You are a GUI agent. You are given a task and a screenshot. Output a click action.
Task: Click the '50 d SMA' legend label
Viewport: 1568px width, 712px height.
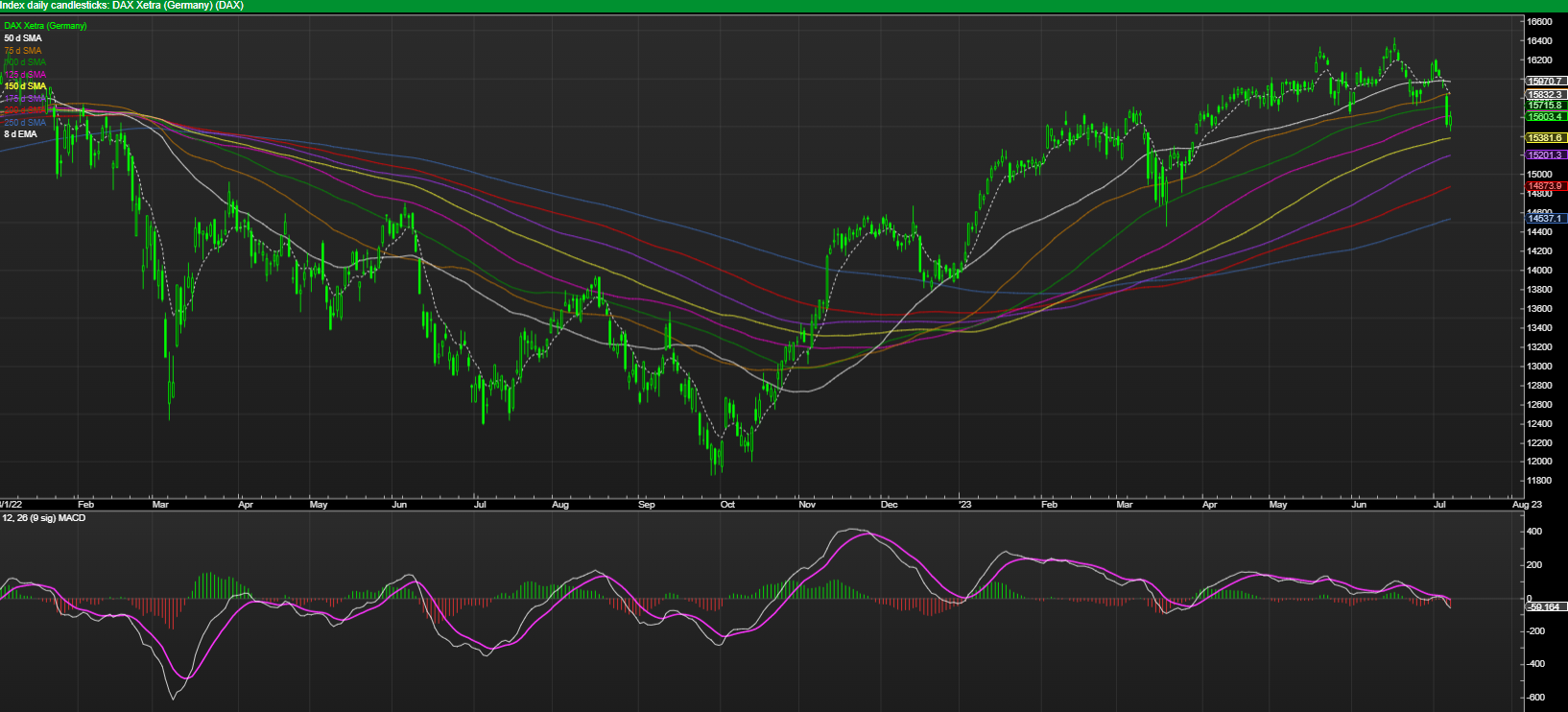pos(23,38)
